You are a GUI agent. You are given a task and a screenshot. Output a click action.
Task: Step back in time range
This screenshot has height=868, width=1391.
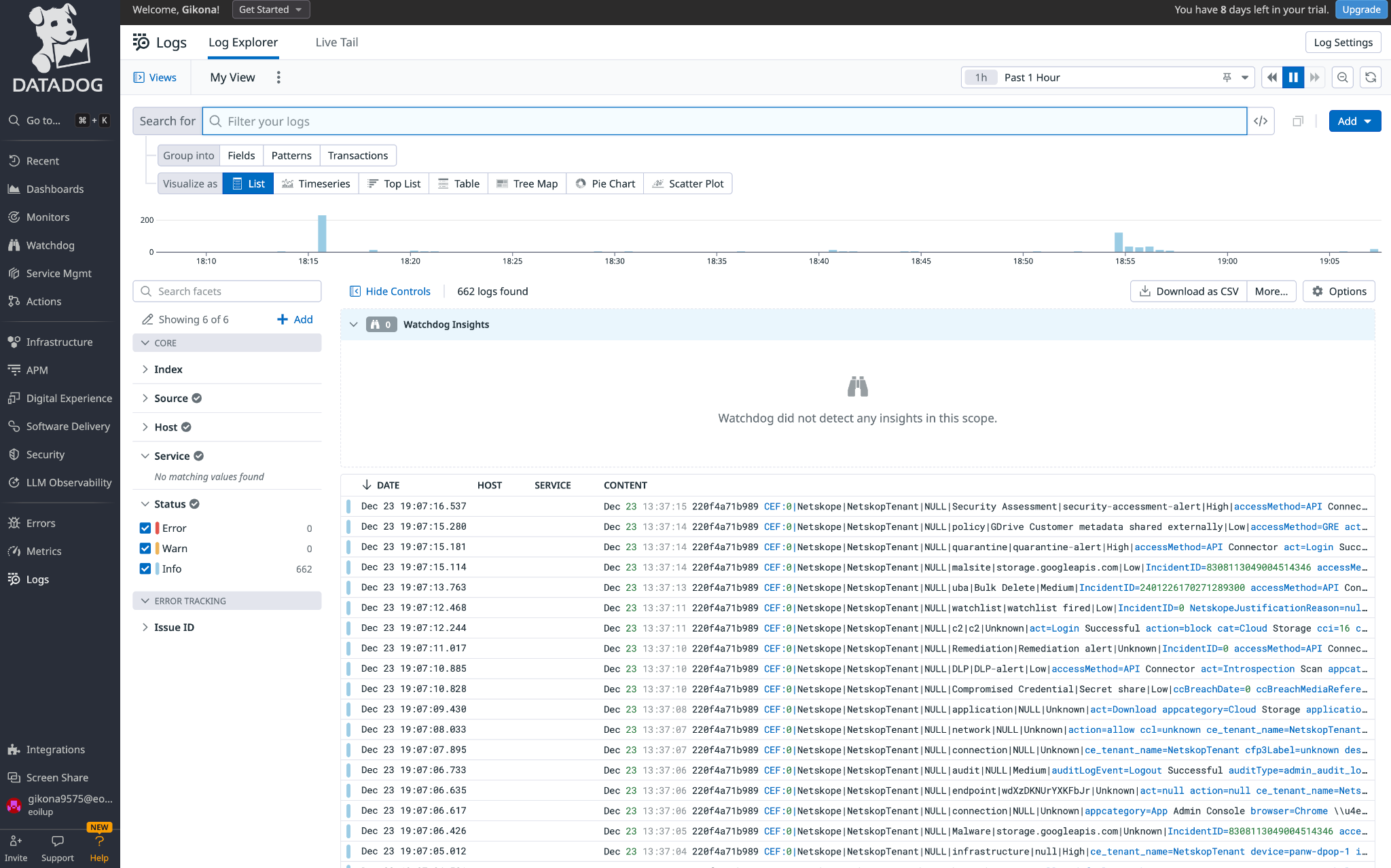(1272, 77)
